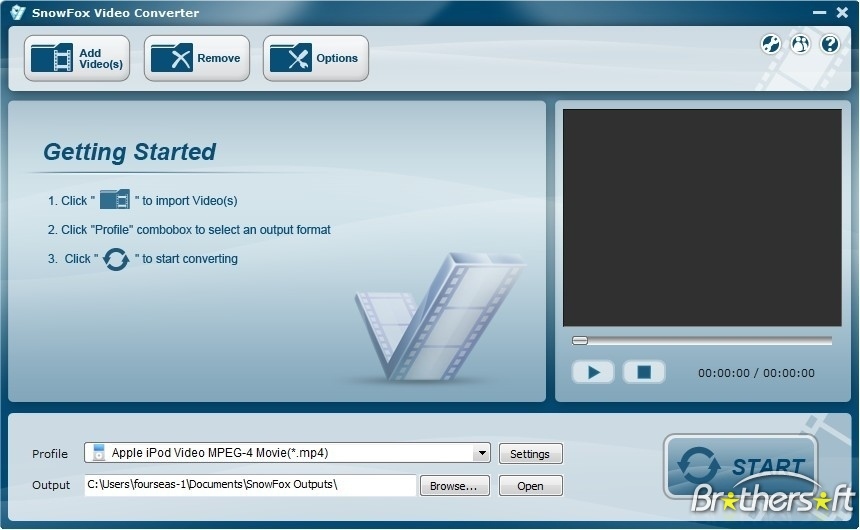This screenshot has height=530, width=860.
Task: Open Help via the question mark icon
Action: tap(830, 44)
